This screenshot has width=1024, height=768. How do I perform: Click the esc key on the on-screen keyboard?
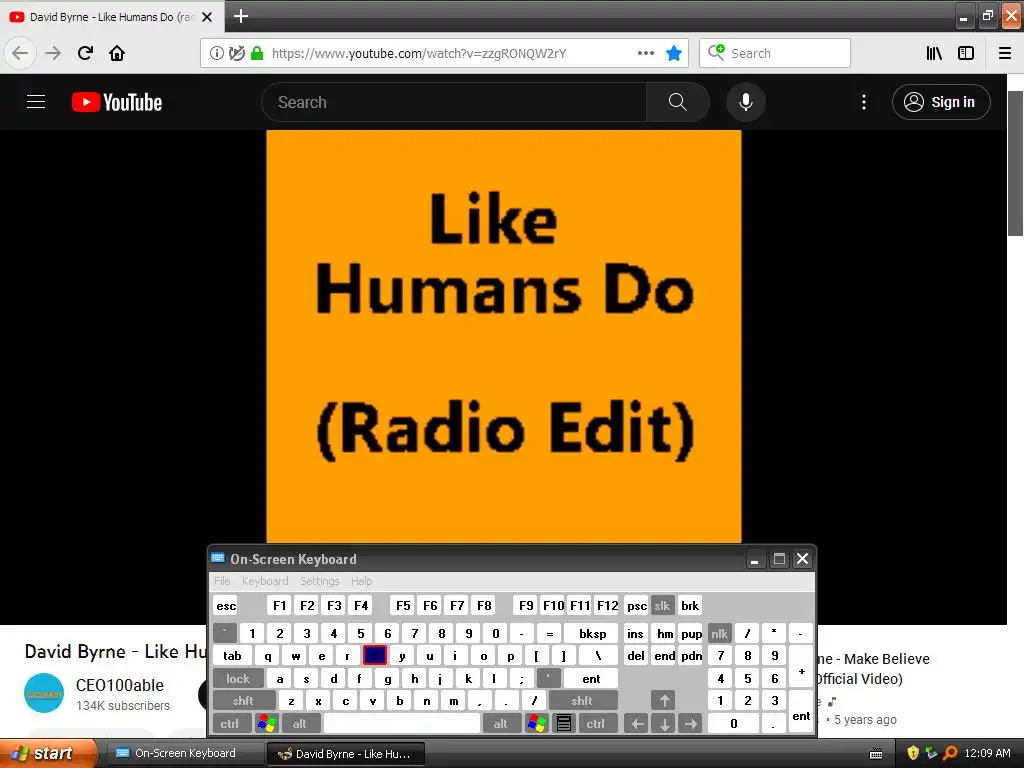[226, 605]
